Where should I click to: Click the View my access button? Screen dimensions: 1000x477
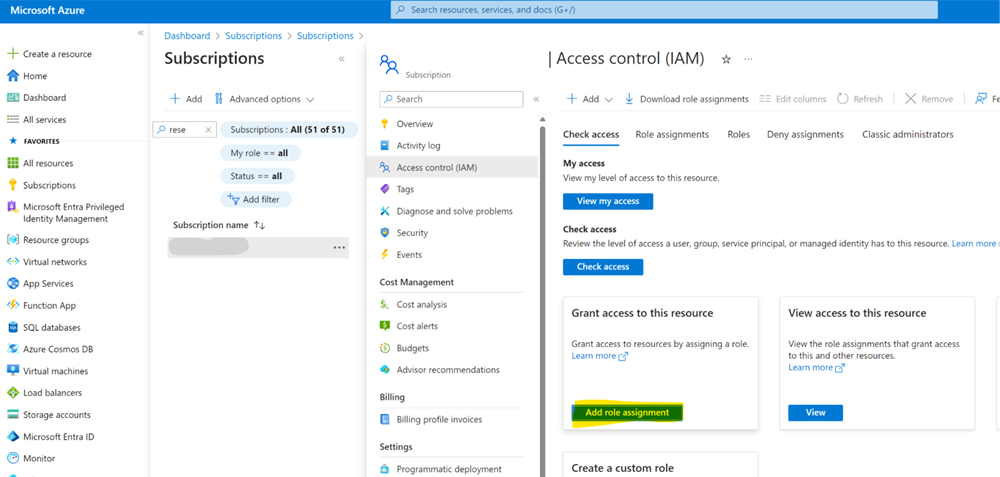click(x=608, y=202)
